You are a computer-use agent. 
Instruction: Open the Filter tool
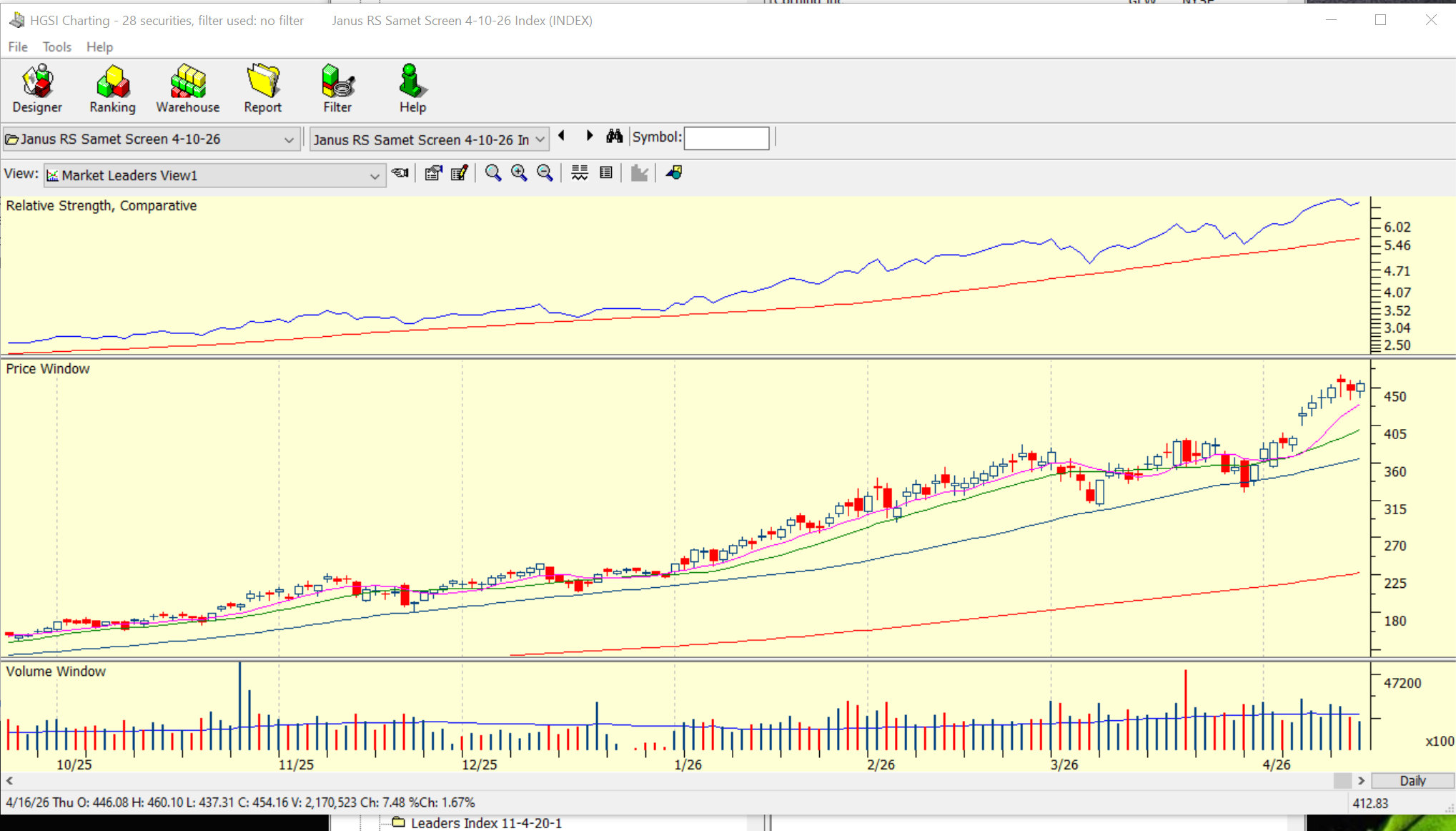(x=337, y=89)
